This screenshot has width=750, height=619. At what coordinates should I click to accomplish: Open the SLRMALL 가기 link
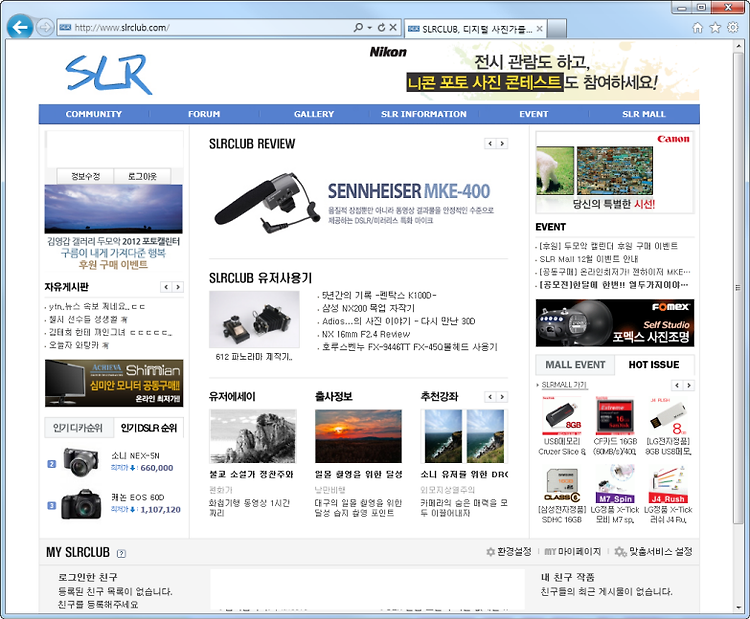564,385
